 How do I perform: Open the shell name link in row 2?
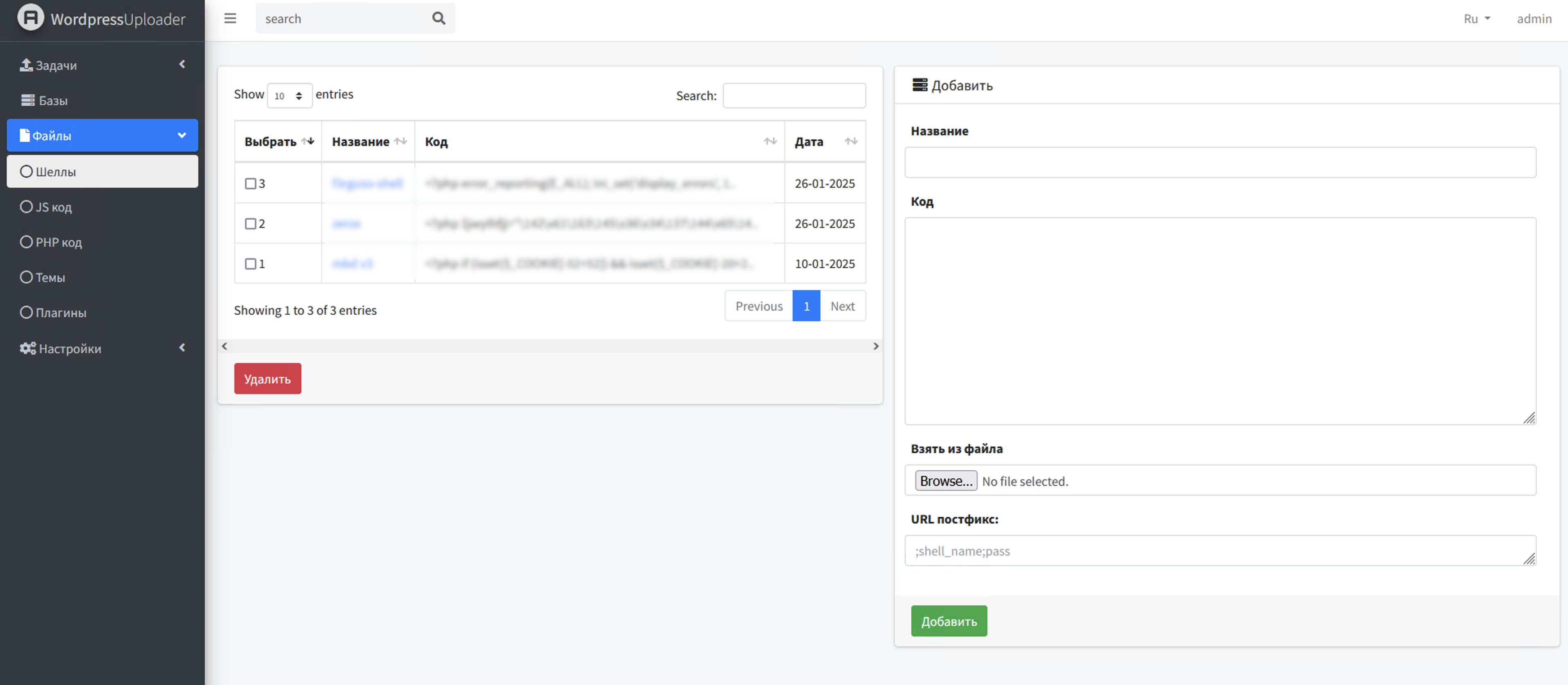(346, 223)
